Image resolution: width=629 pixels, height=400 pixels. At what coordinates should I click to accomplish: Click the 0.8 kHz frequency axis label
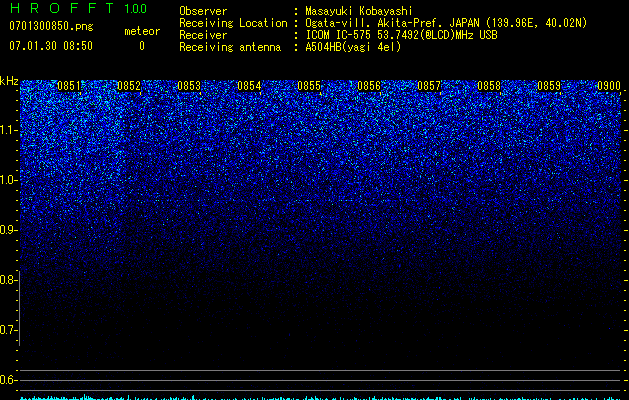(7, 280)
